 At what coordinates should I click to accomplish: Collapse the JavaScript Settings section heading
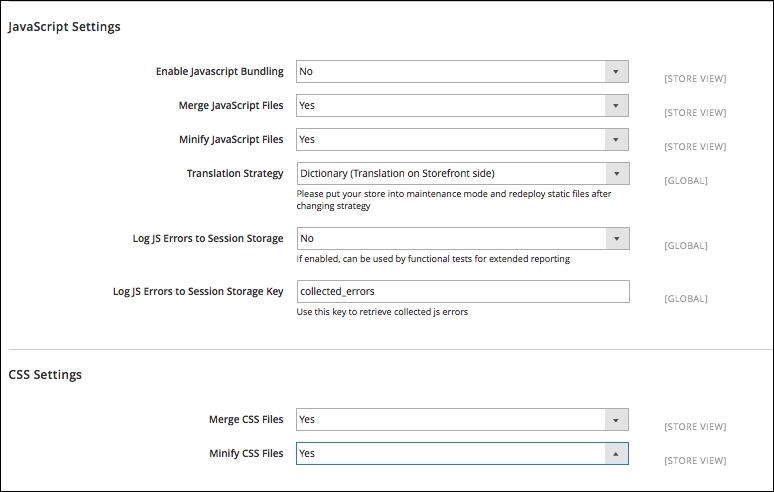(64, 27)
